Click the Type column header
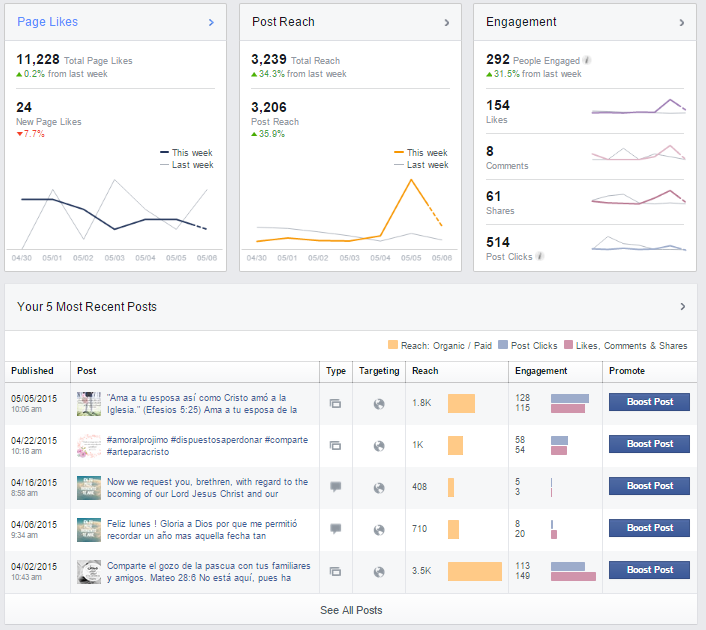Screen dimensions: 706x630 (336, 371)
